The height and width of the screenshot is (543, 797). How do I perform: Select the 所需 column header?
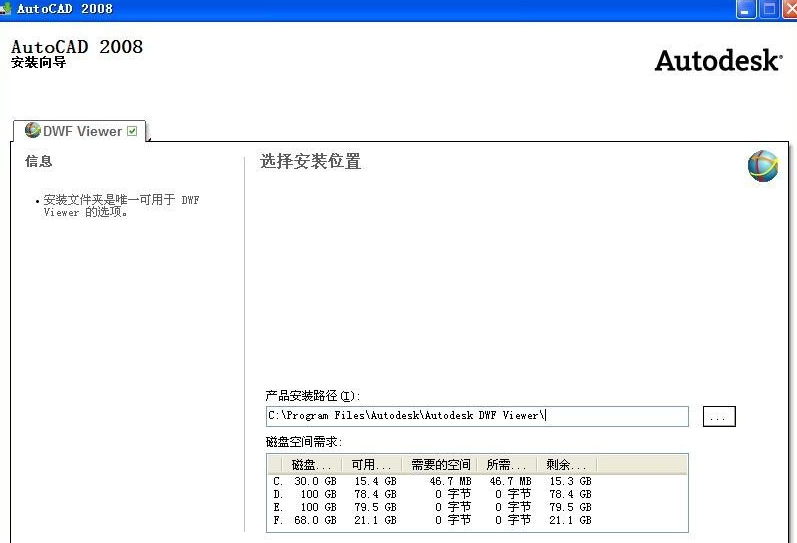pyautogui.click(x=507, y=465)
